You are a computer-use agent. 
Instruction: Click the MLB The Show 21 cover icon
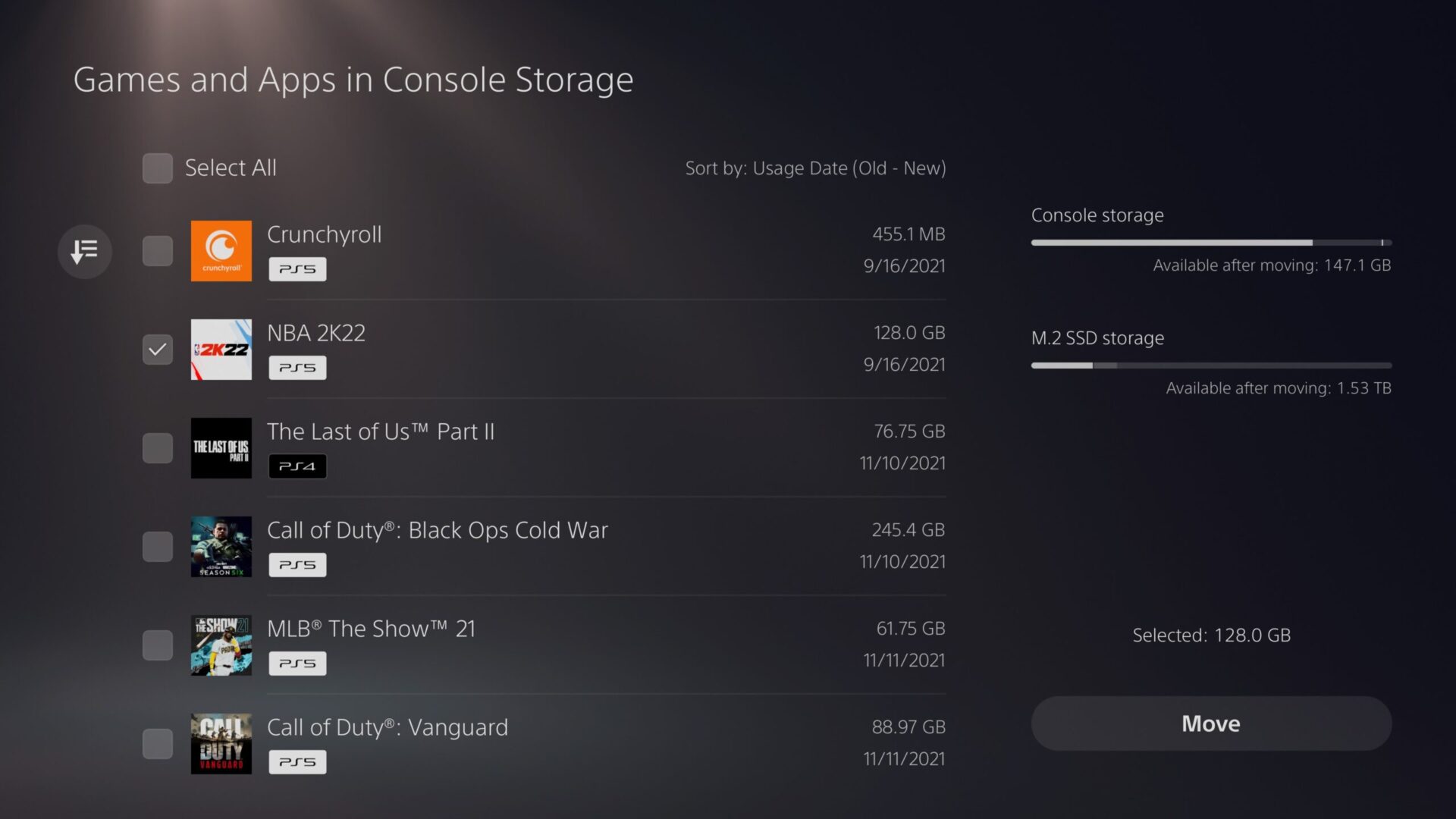pos(221,645)
